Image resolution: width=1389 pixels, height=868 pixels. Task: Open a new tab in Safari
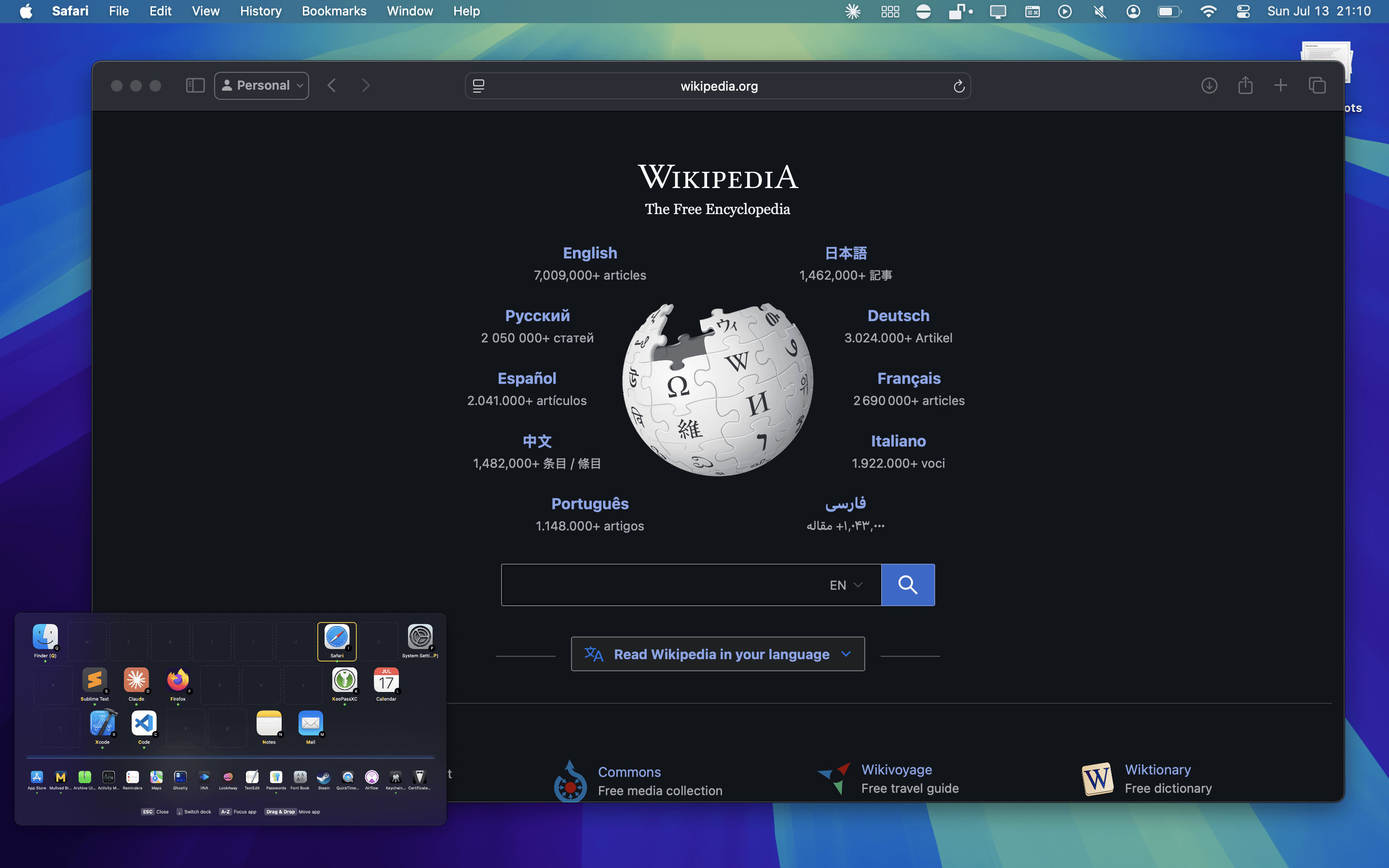click(x=1280, y=85)
